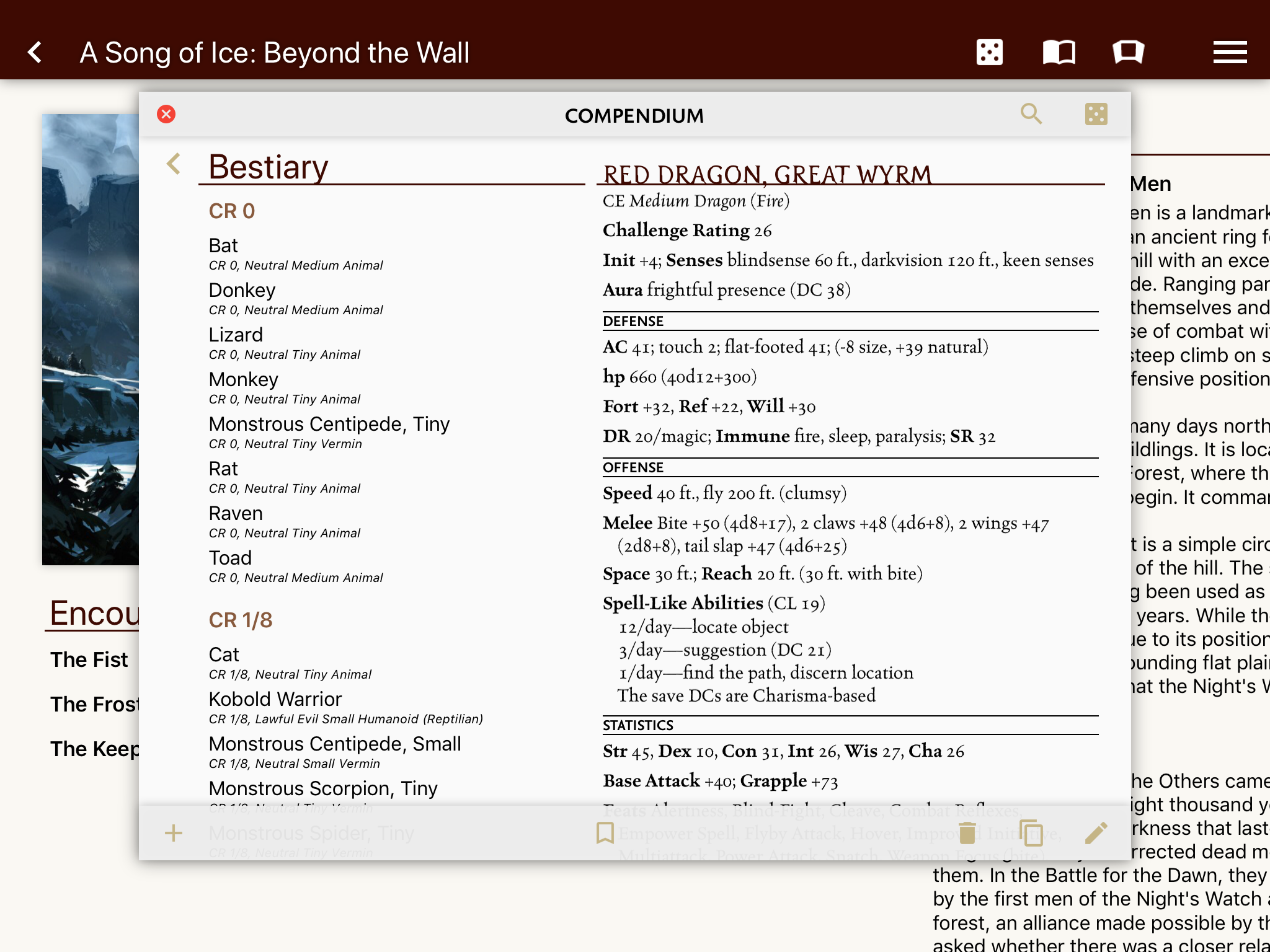Close the Compendium panel
1270x952 pixels.
166,114
